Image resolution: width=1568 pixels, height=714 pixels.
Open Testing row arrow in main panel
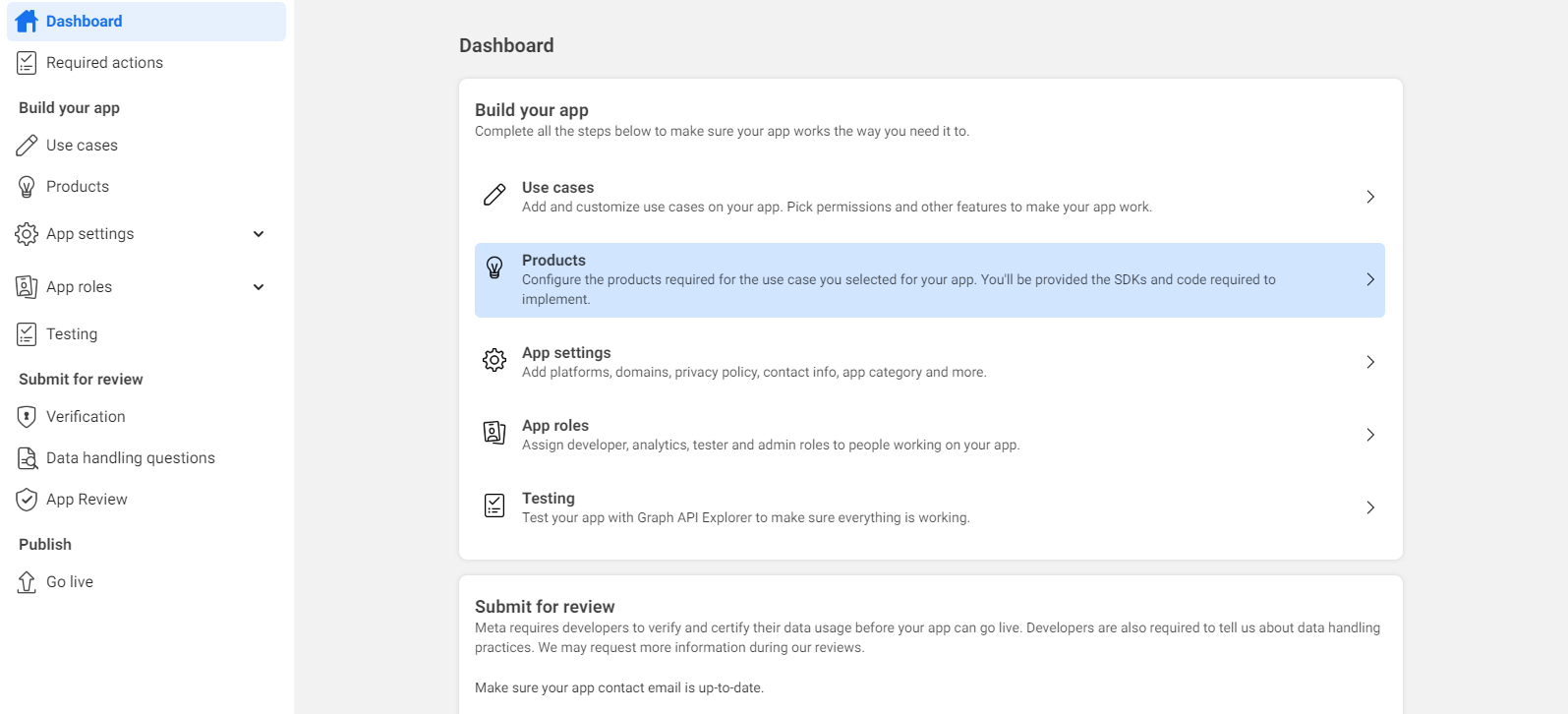1370,507
